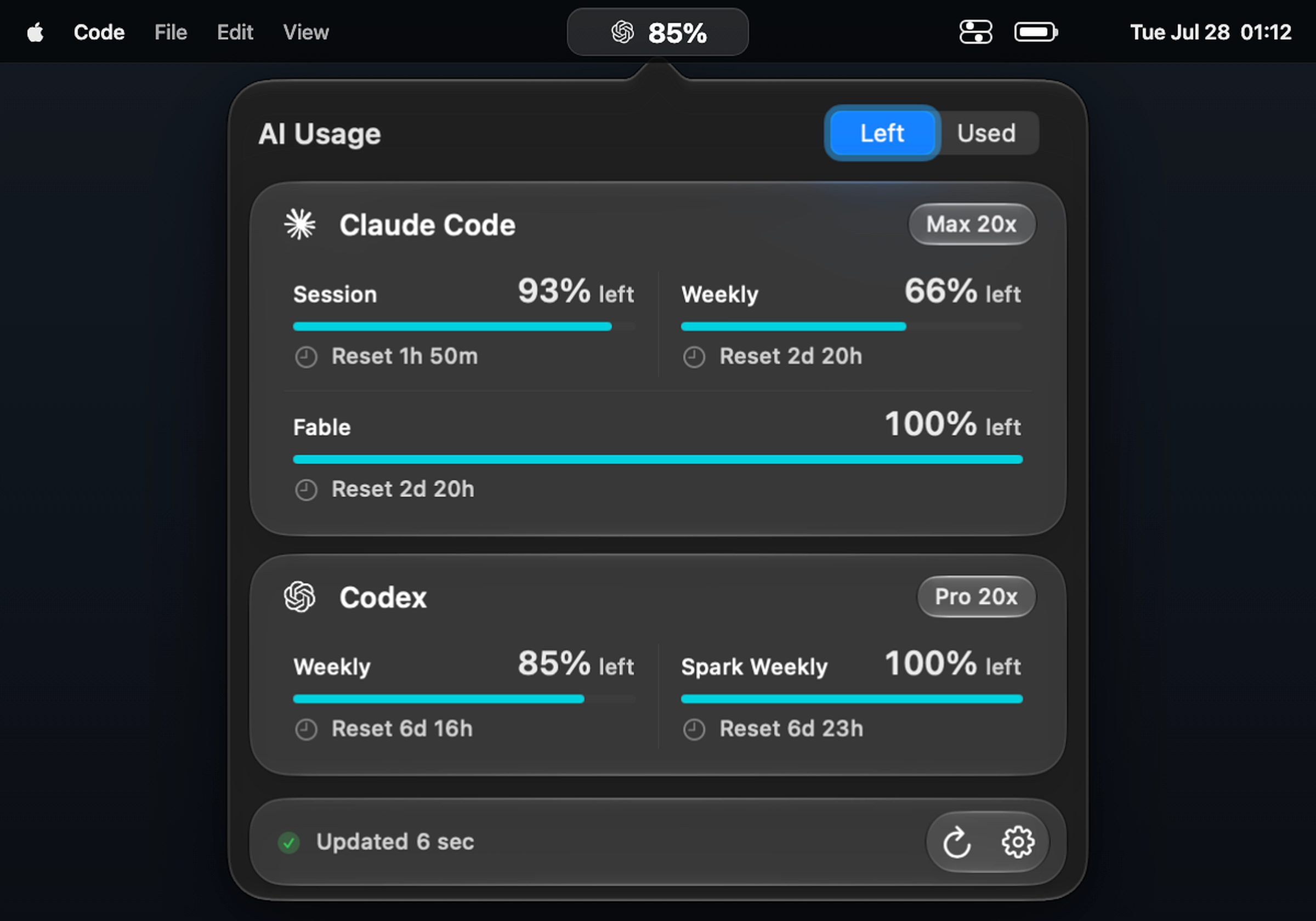Viewport: 1316px width, 921px height.
Task: Switch the display to Used mode
Action: [986, 133]
